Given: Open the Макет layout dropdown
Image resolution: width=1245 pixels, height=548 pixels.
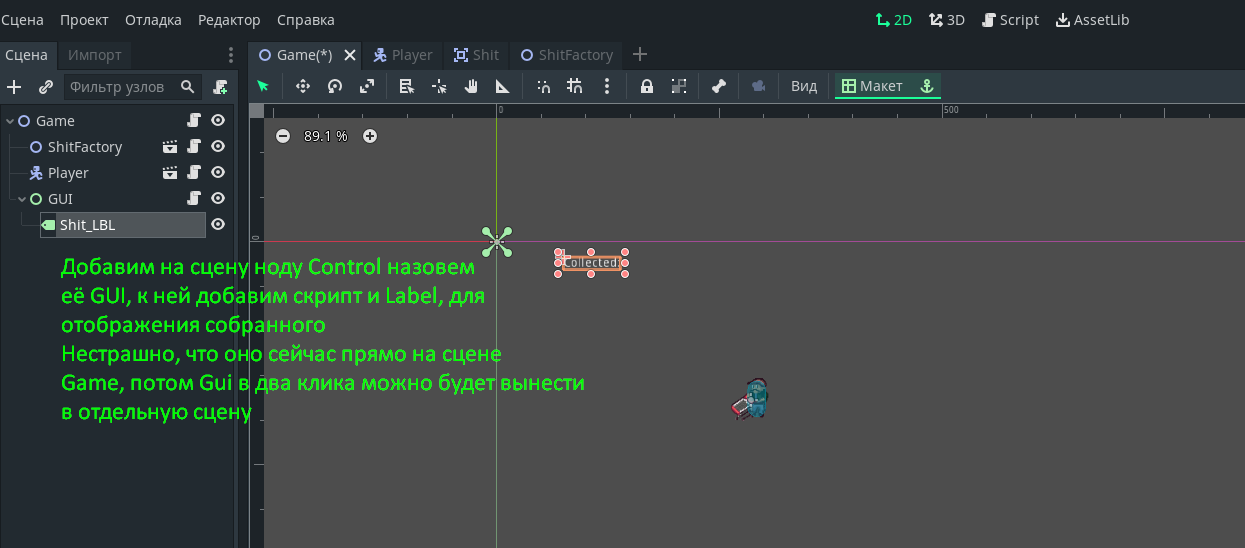Looking at the screenshot, I should tap(872, 86).
